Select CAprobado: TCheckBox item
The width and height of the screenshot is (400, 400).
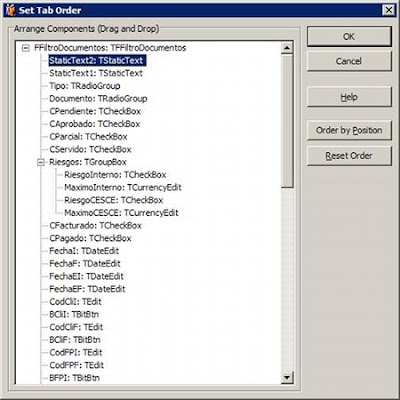(x=95, y=124)
